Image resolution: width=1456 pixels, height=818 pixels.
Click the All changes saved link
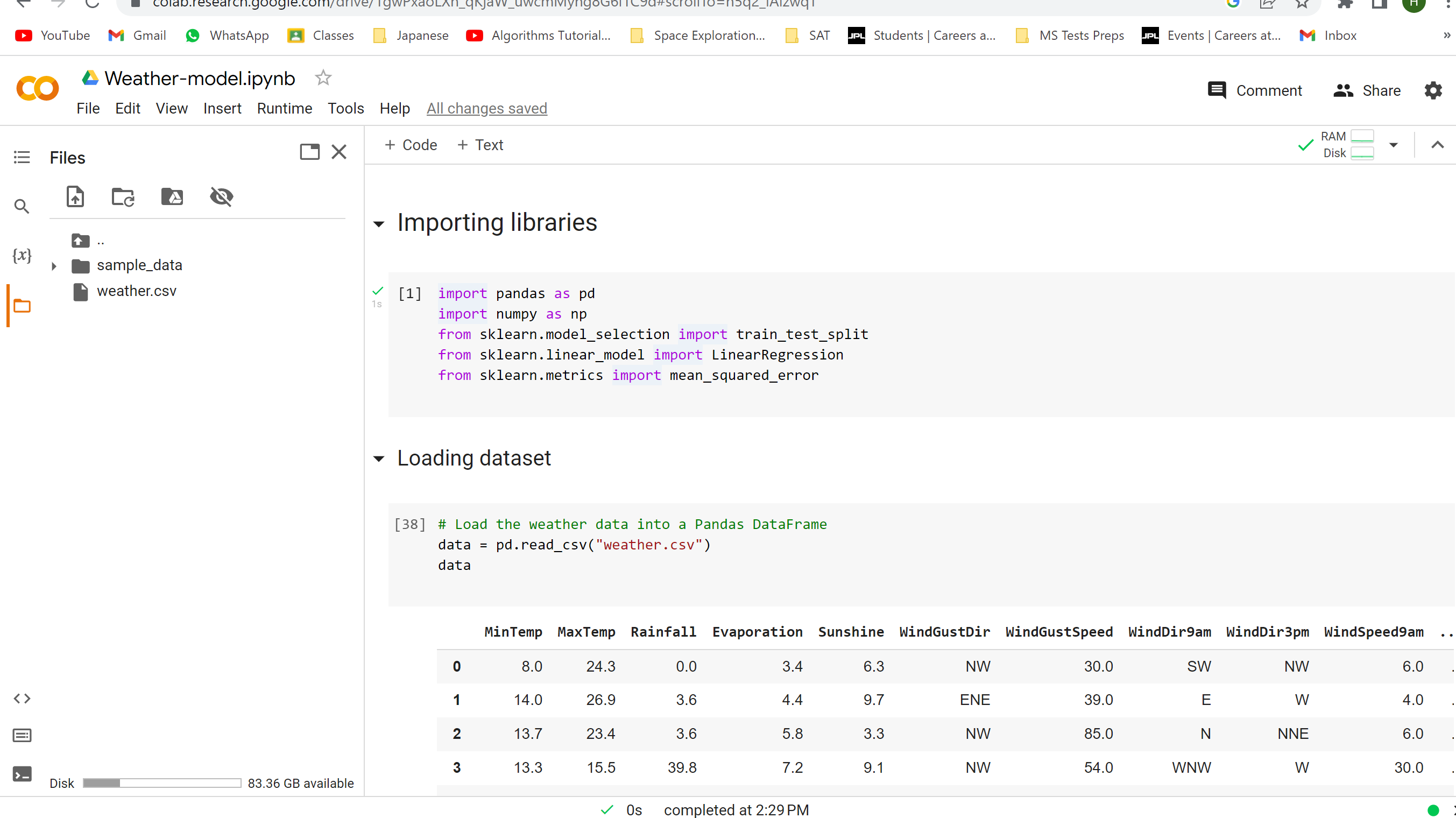[x=486, y=109]
